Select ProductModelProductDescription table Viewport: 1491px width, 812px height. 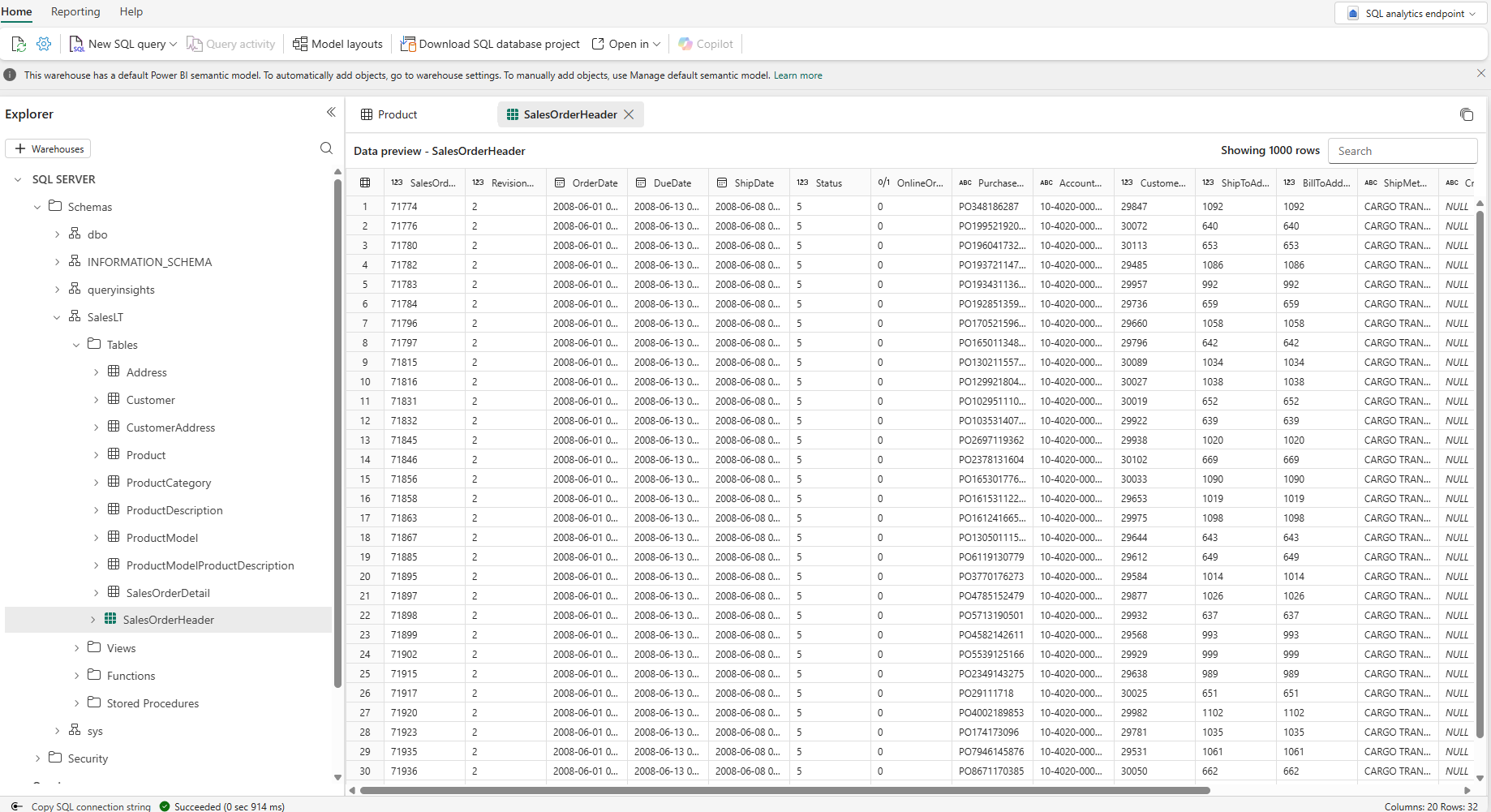[x=210, y=565]
